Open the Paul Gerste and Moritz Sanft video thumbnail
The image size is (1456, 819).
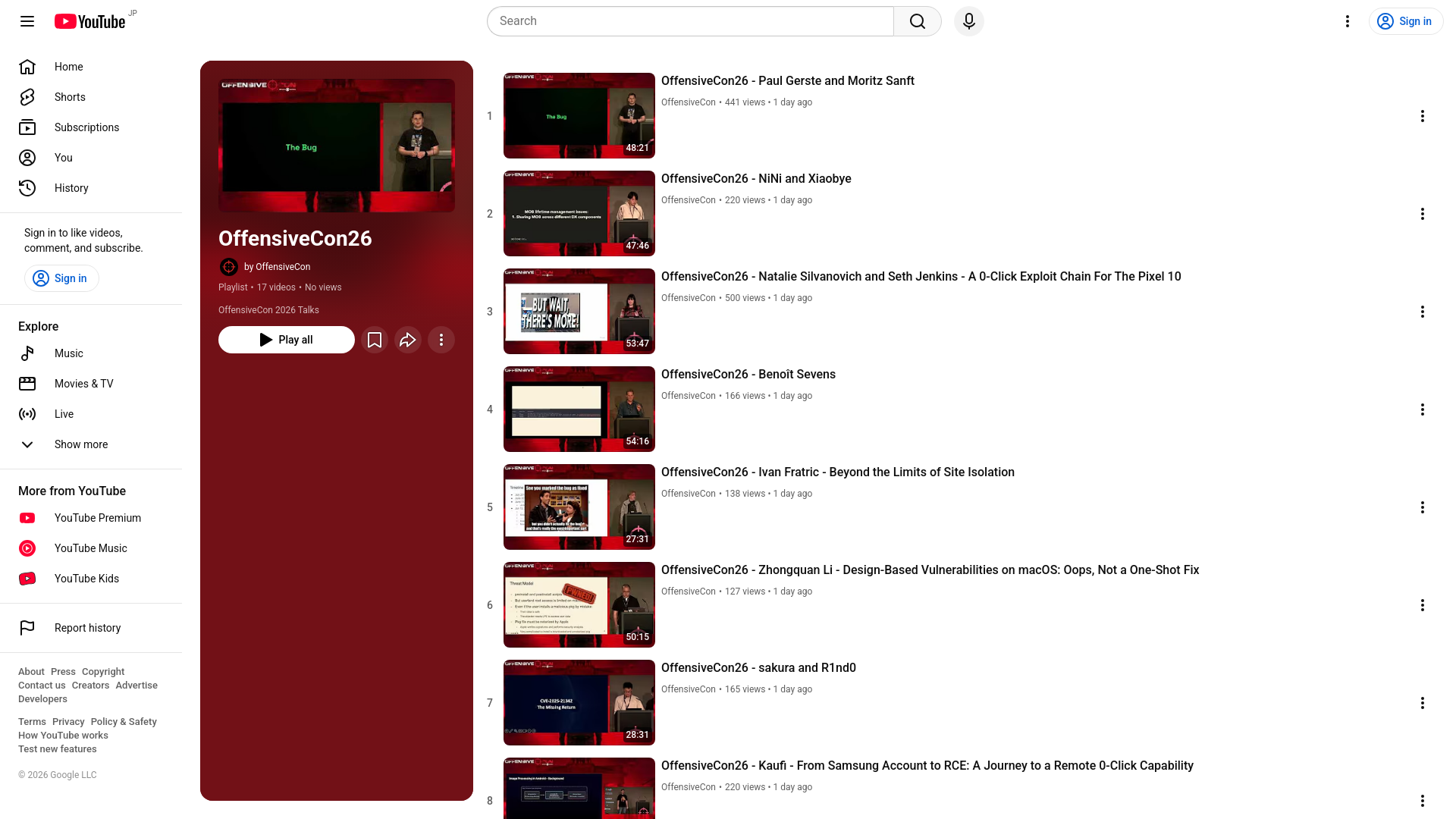tap(579, 115)
